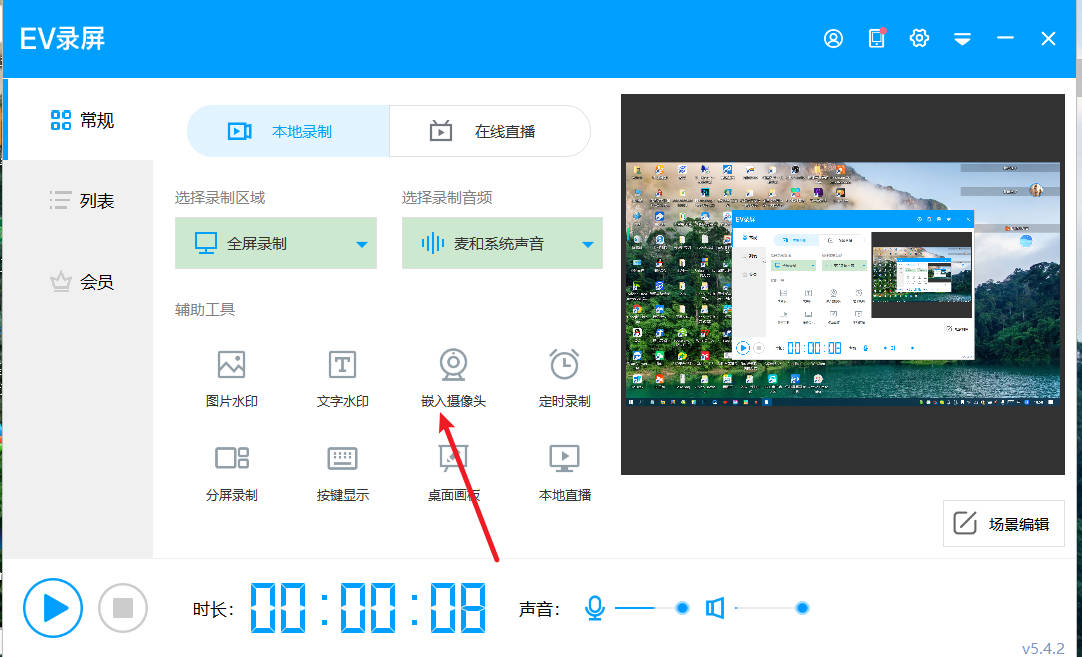The height and width of the screenshot is (657, 1082).
Task: Open the 文字水印 text watermark tool
Action: [342, 376]
